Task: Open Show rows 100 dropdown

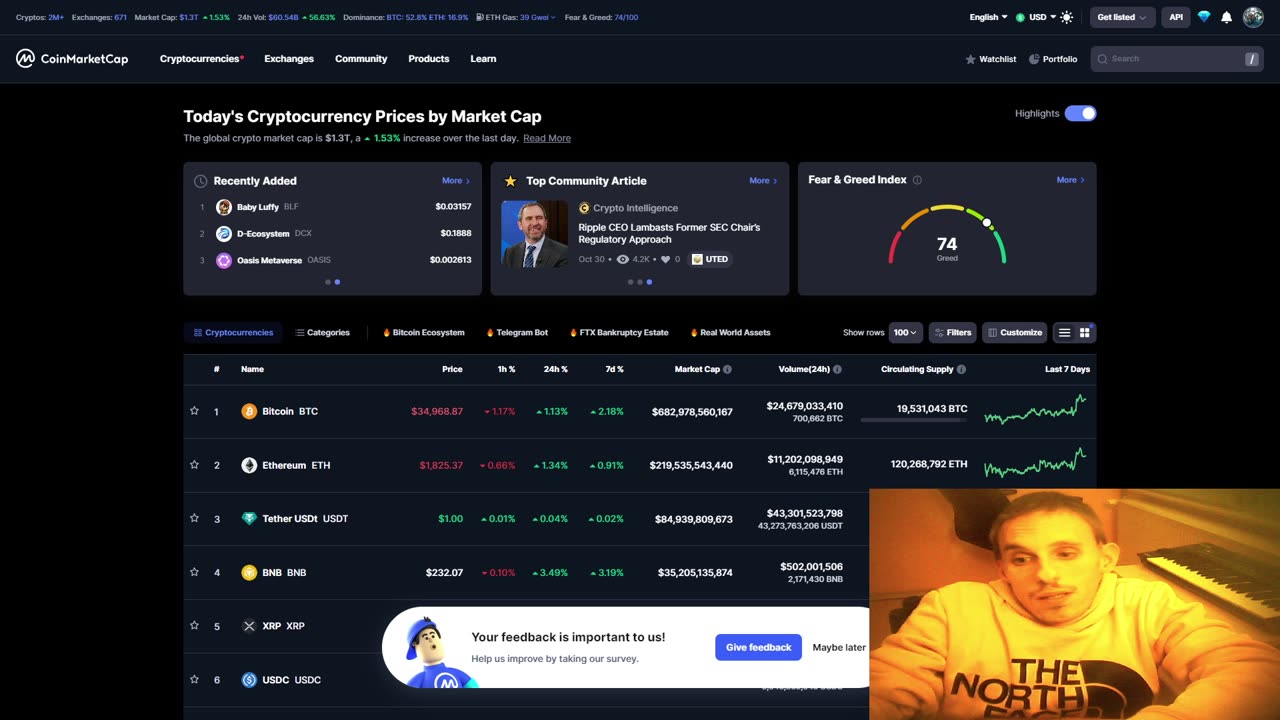Action: coord(905,333)
